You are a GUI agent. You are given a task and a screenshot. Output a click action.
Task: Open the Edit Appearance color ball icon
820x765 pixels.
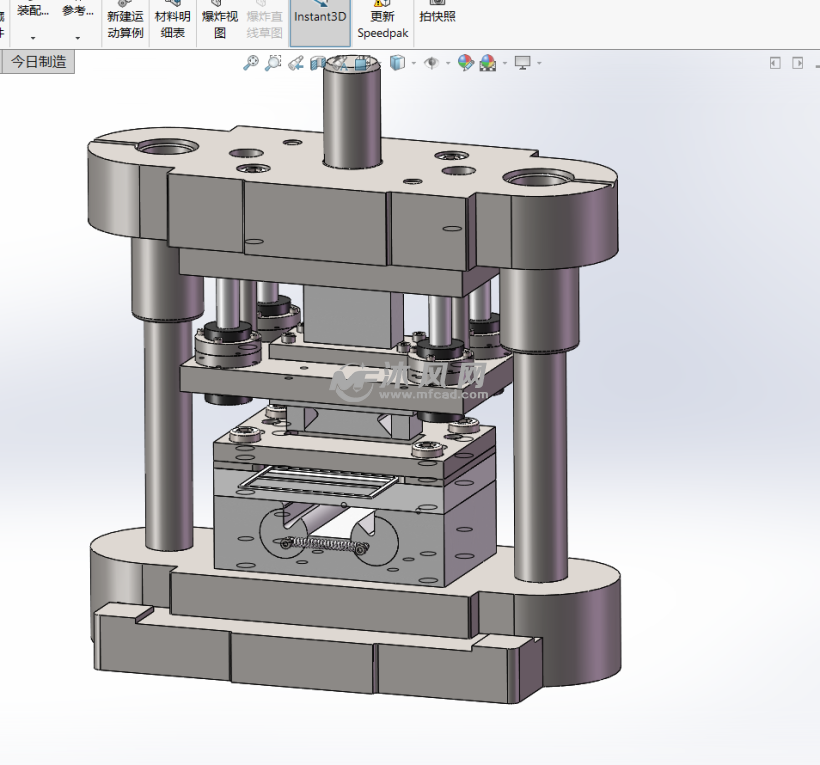pos(465,63)
